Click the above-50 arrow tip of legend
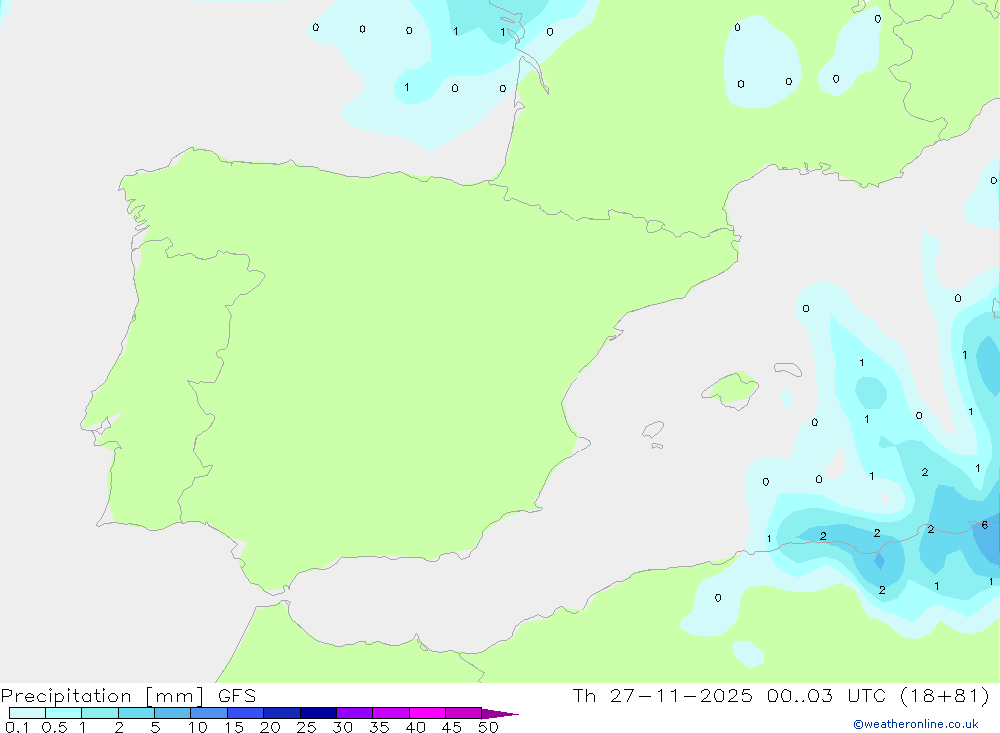The height and width of the screenshot is (733, 1000). point(499,713)
